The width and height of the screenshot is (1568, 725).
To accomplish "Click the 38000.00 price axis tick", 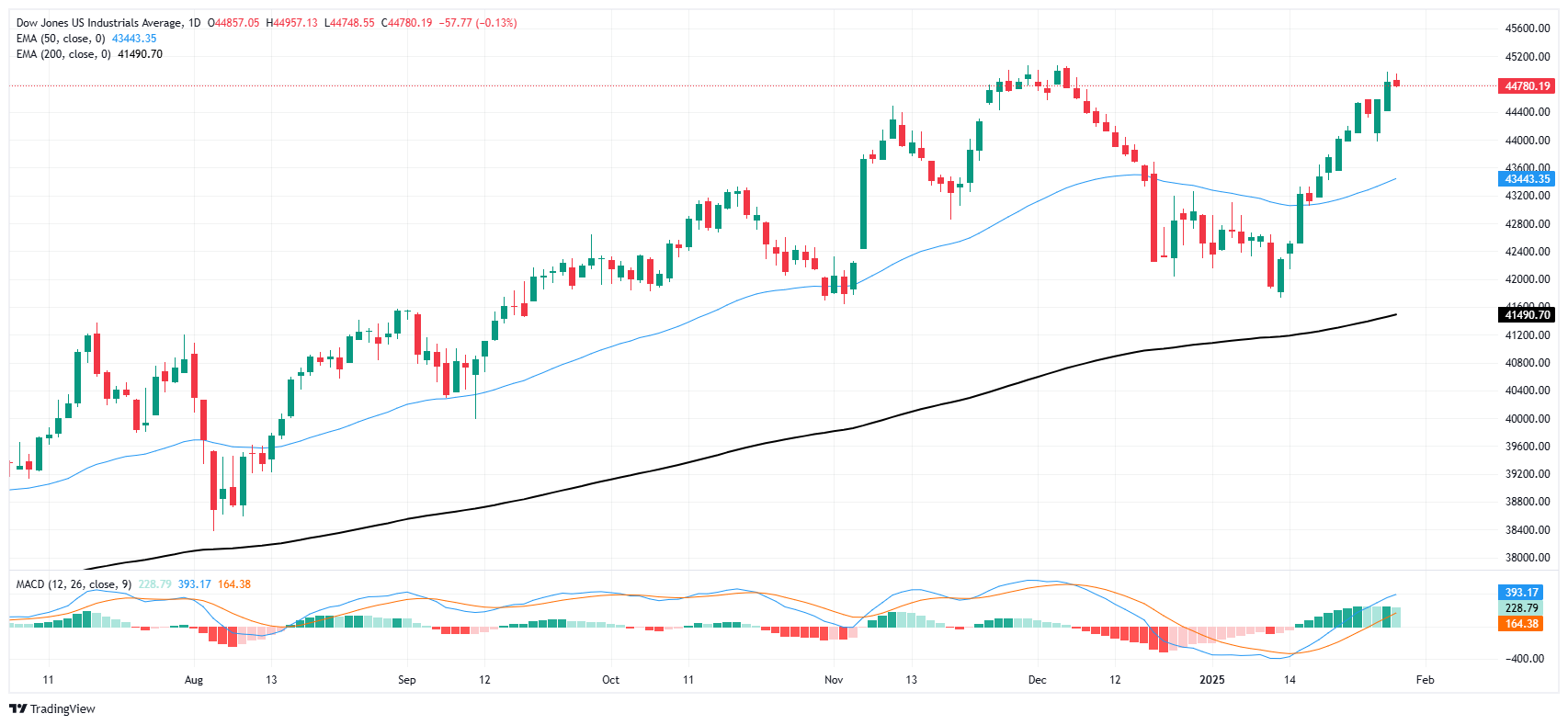I will pos(1528,557).
